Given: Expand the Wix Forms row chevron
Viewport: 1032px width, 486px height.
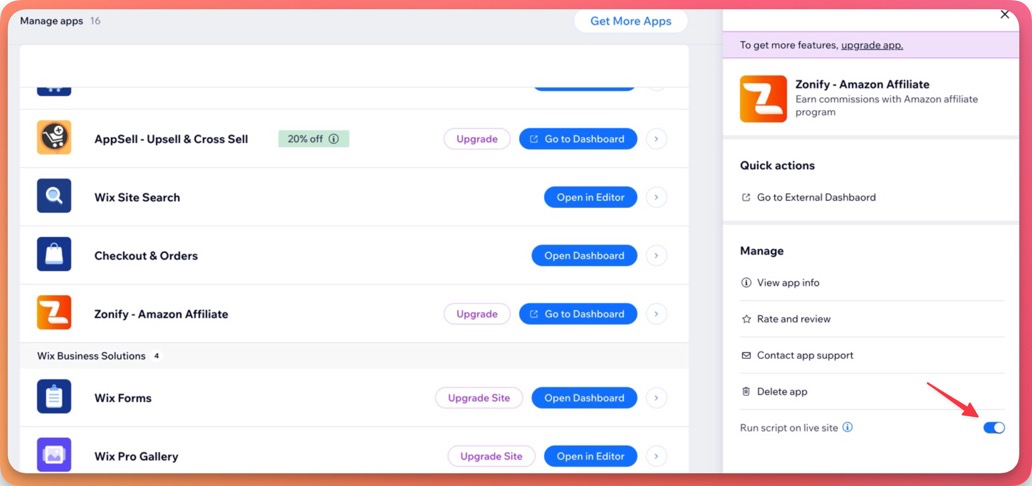Looking at the screenshot, I should tap(656, 398).
